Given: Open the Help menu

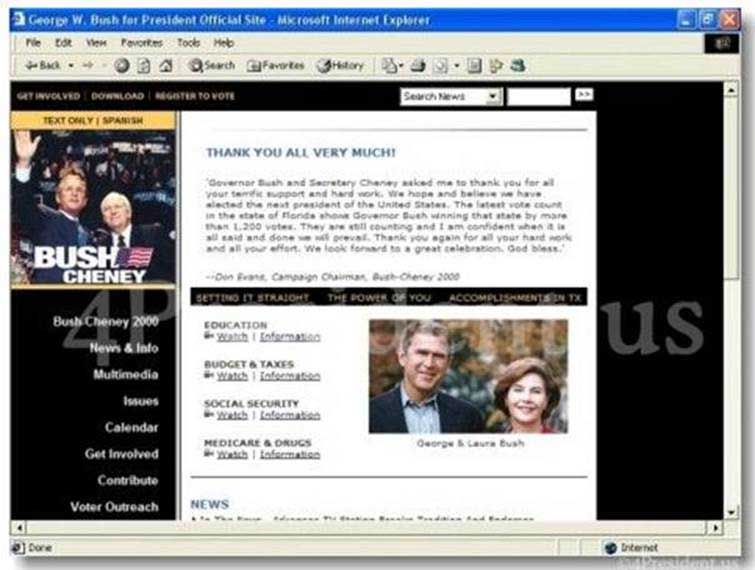Looking at the screenshot, I should (x=223, y=43).
